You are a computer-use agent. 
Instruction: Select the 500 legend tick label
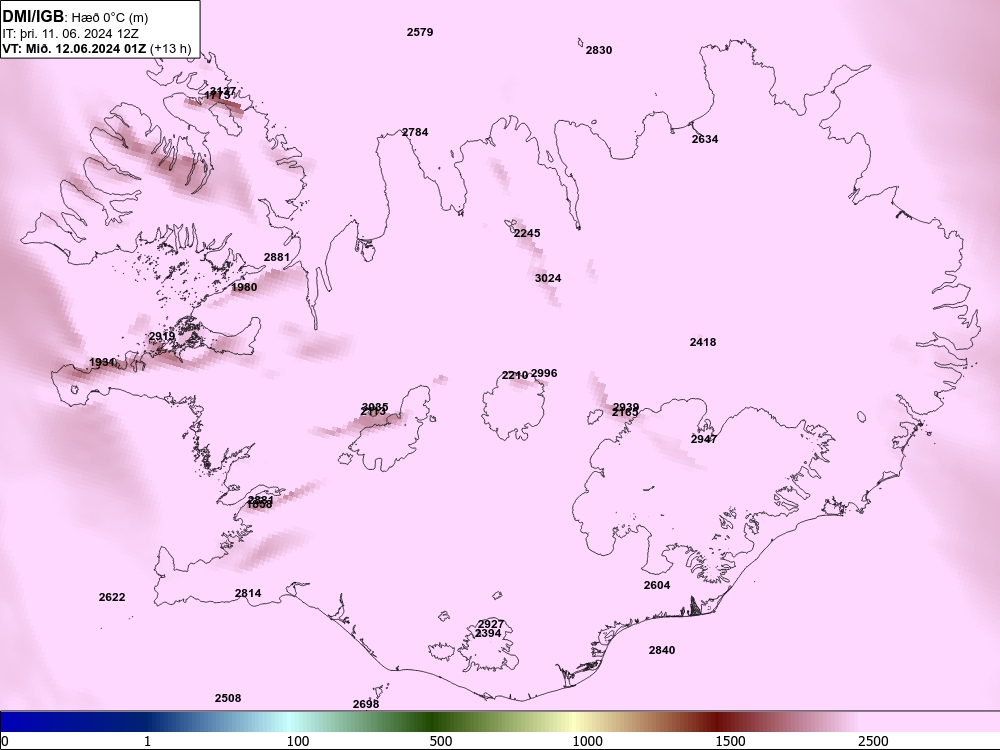coord(441,741)
